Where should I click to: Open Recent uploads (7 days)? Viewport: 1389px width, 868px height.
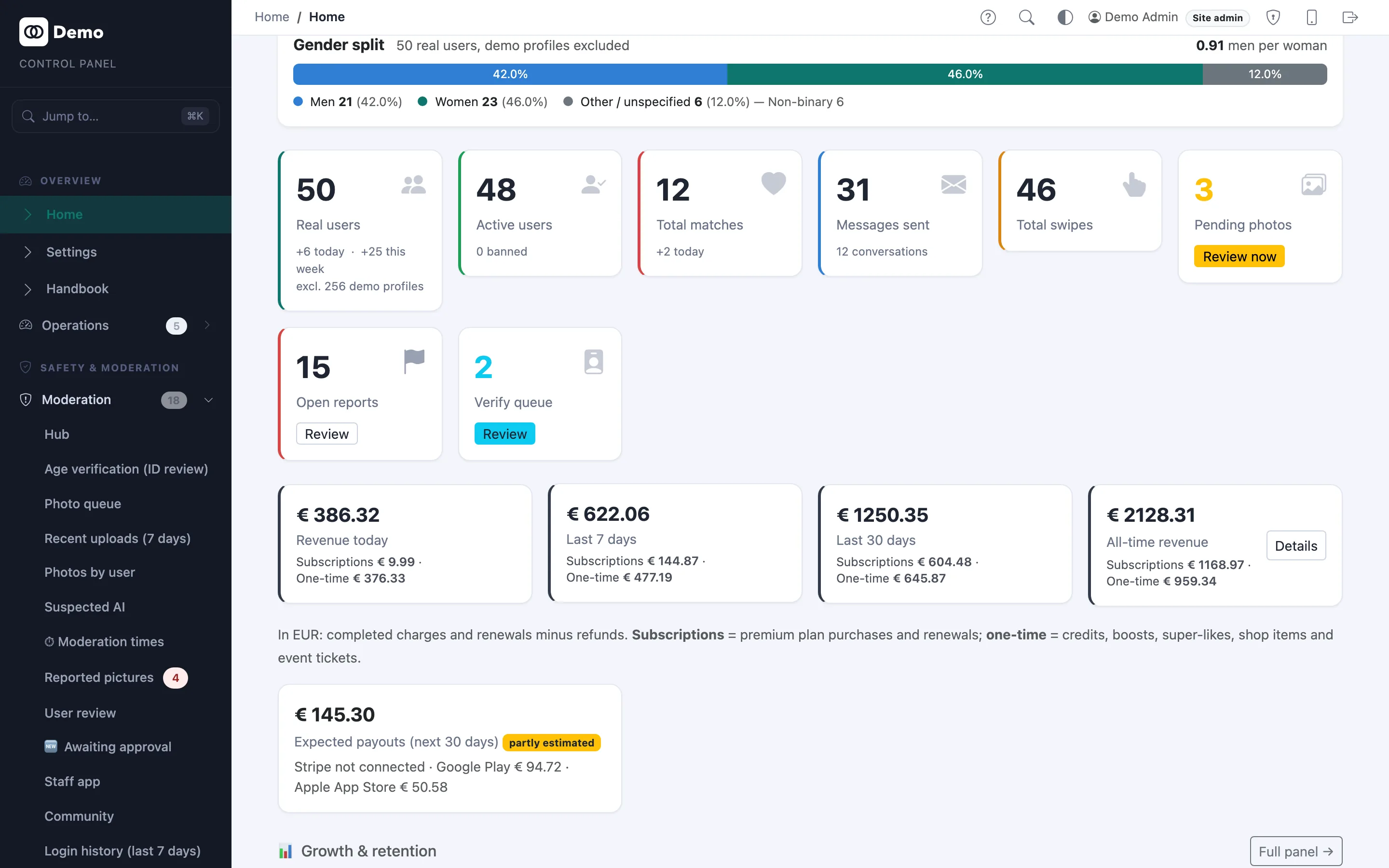pyautogui.click(x=117, y=538)
